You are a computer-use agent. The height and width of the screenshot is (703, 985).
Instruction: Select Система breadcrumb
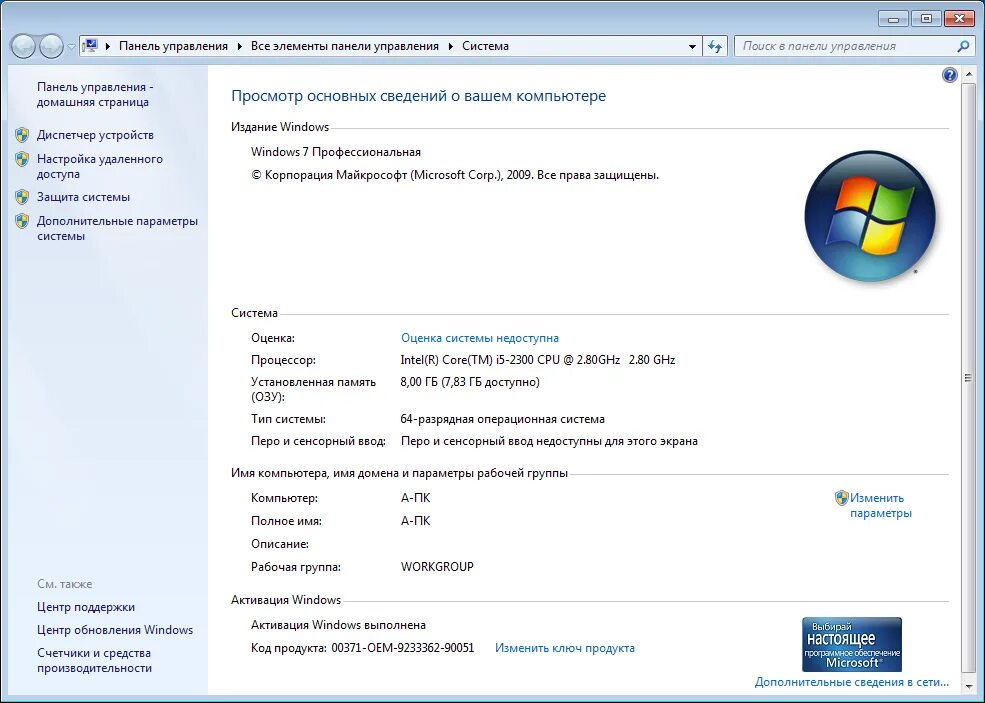click(x=486, y=46)
